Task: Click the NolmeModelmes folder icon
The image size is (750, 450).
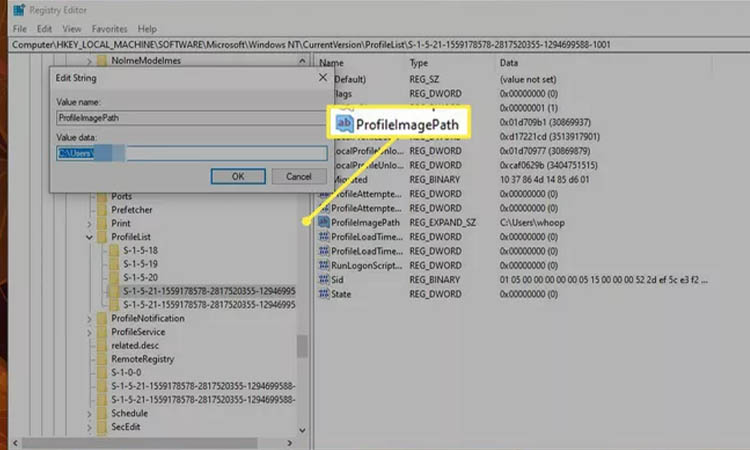Action: click(102, 60)
